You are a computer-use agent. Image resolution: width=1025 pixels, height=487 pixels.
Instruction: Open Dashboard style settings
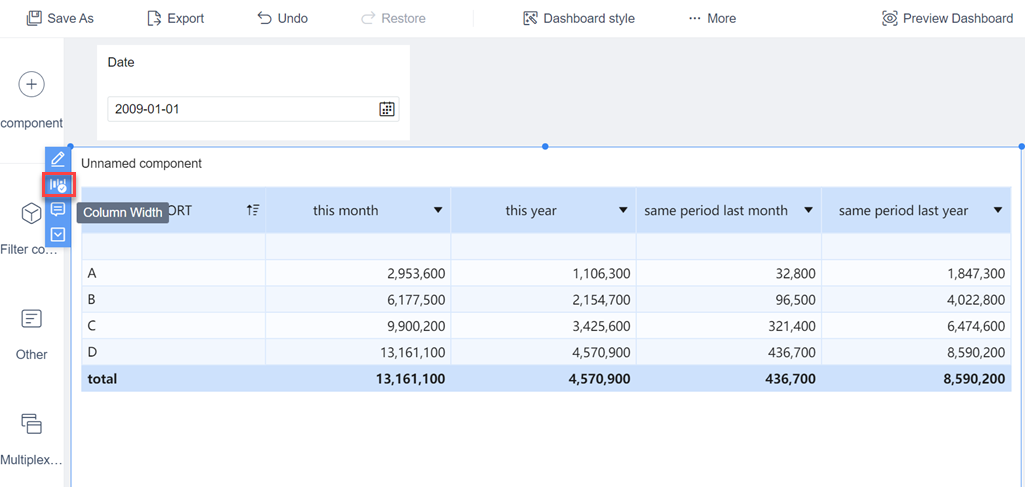[579, 18]
